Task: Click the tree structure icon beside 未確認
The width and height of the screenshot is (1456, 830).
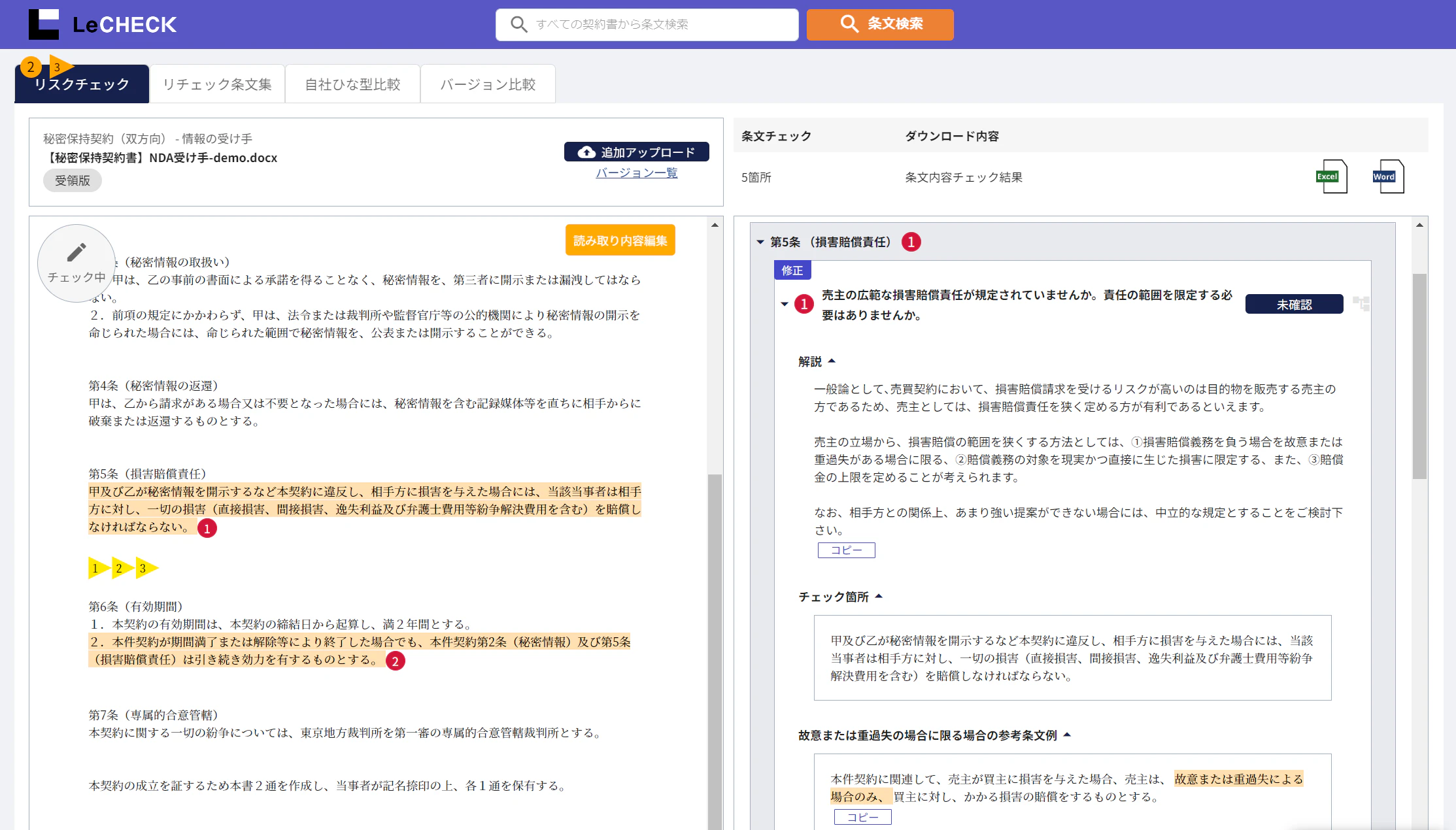Action: [x=1361, y=304]
